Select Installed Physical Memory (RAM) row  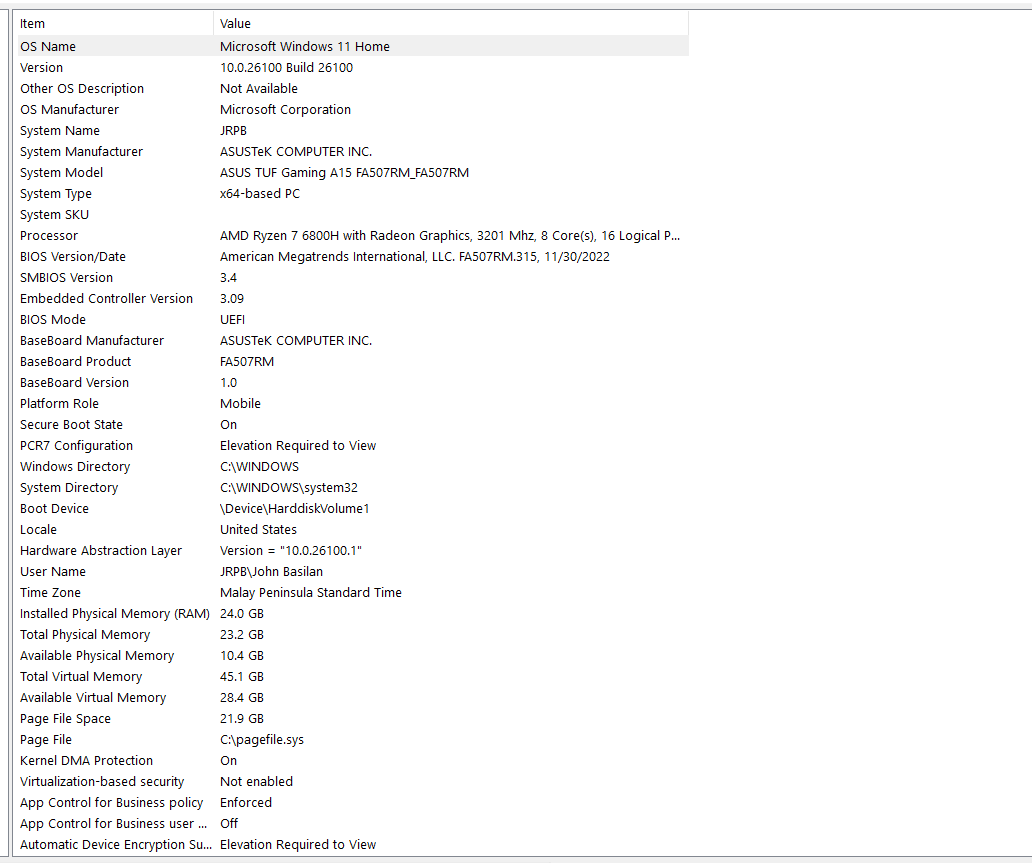(x=351, y=614)
